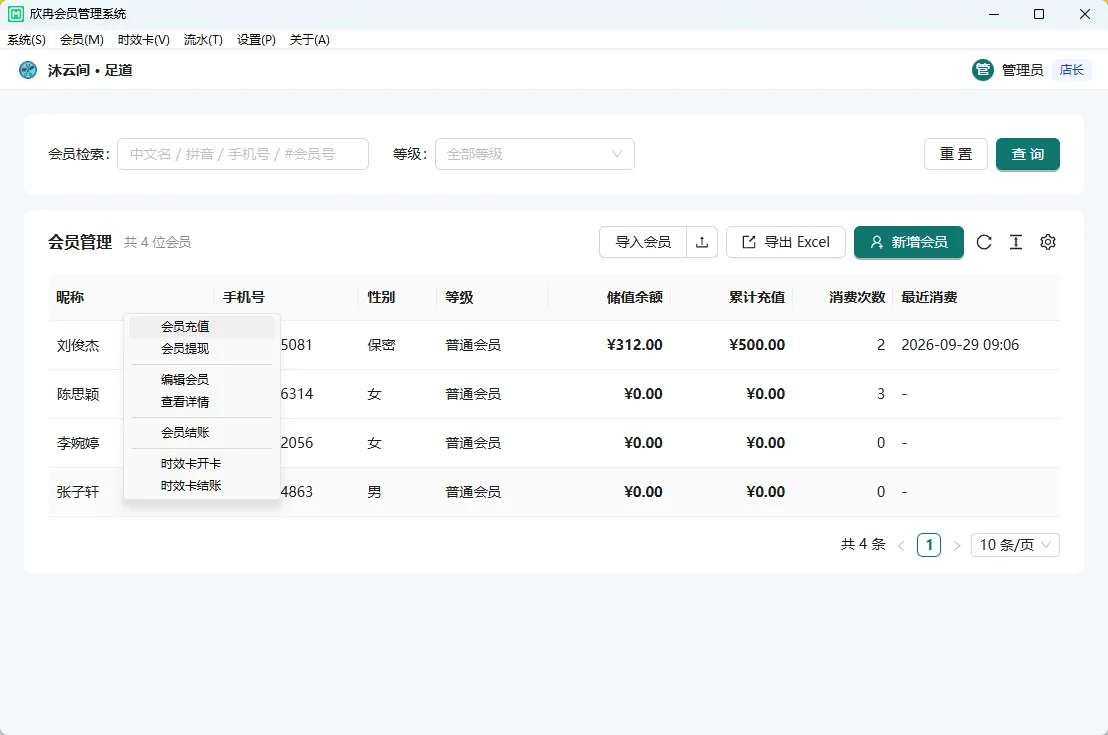Open the column settings gear icon
Screen dimensions: 1108x735
(1048, 242)
